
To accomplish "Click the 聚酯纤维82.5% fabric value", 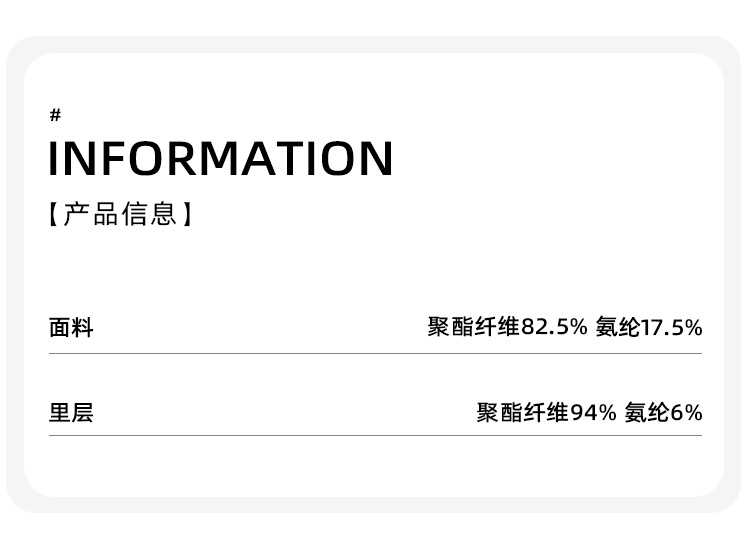I will pos(507,327).
